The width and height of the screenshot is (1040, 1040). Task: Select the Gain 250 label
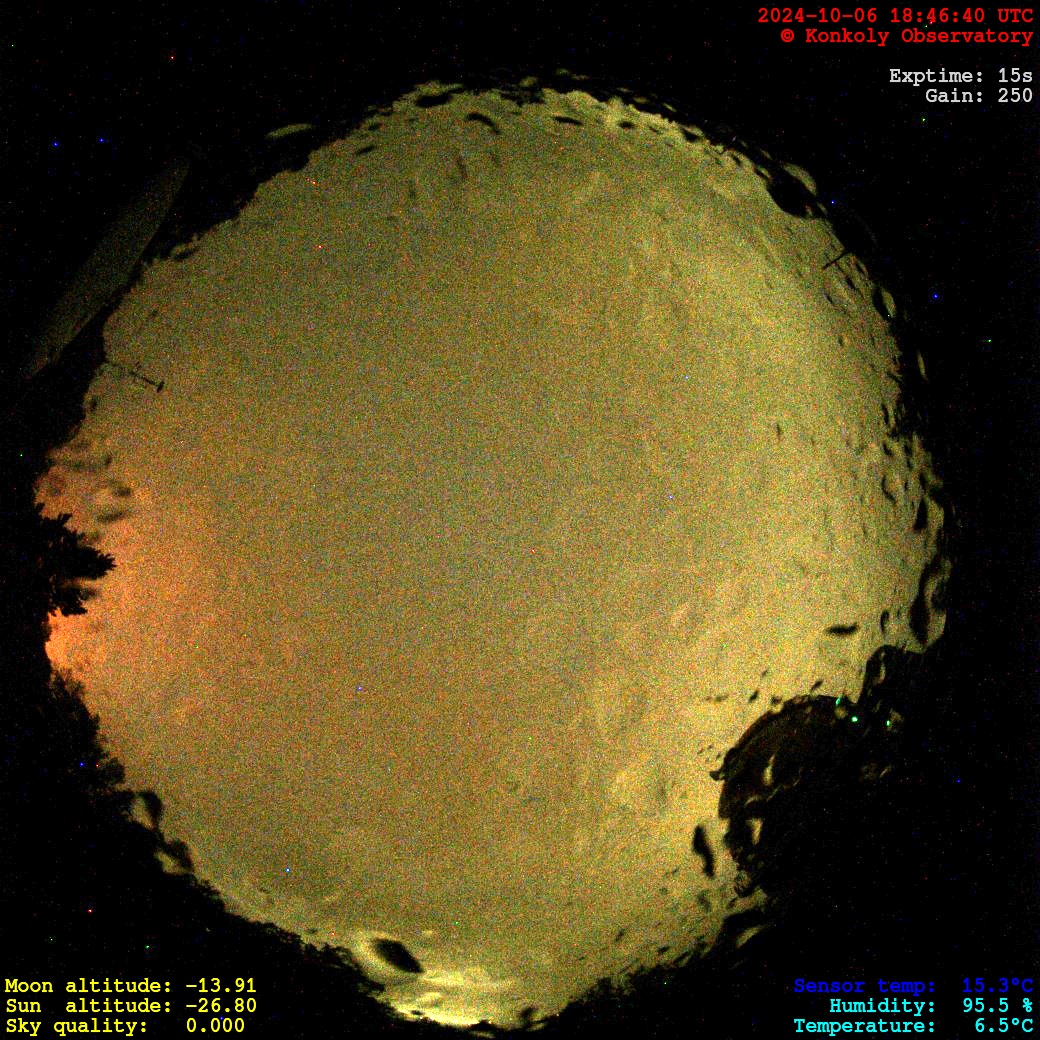[978, 96]
